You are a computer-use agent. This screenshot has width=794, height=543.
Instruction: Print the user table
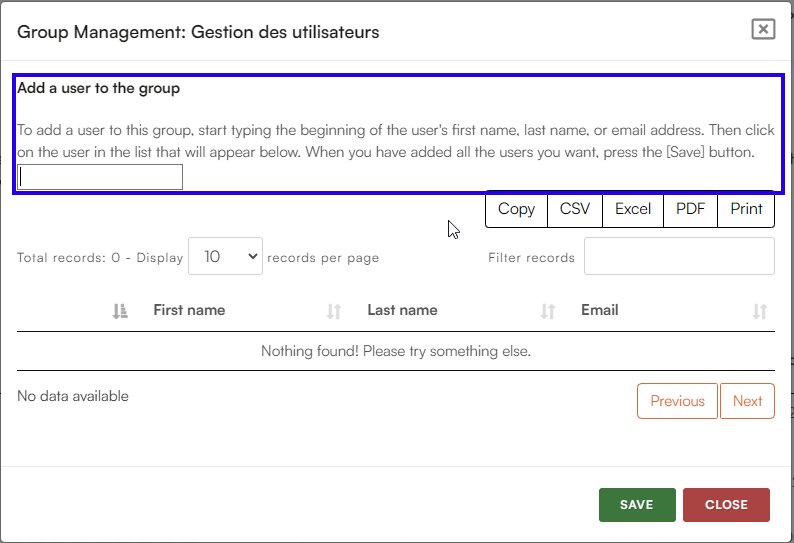coord(746,209)
